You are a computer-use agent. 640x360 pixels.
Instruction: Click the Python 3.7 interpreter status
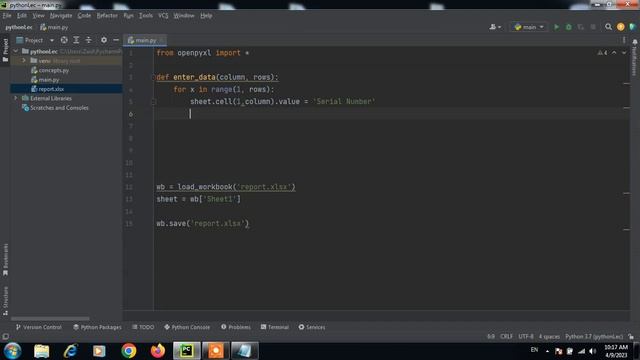click(594, 337)
